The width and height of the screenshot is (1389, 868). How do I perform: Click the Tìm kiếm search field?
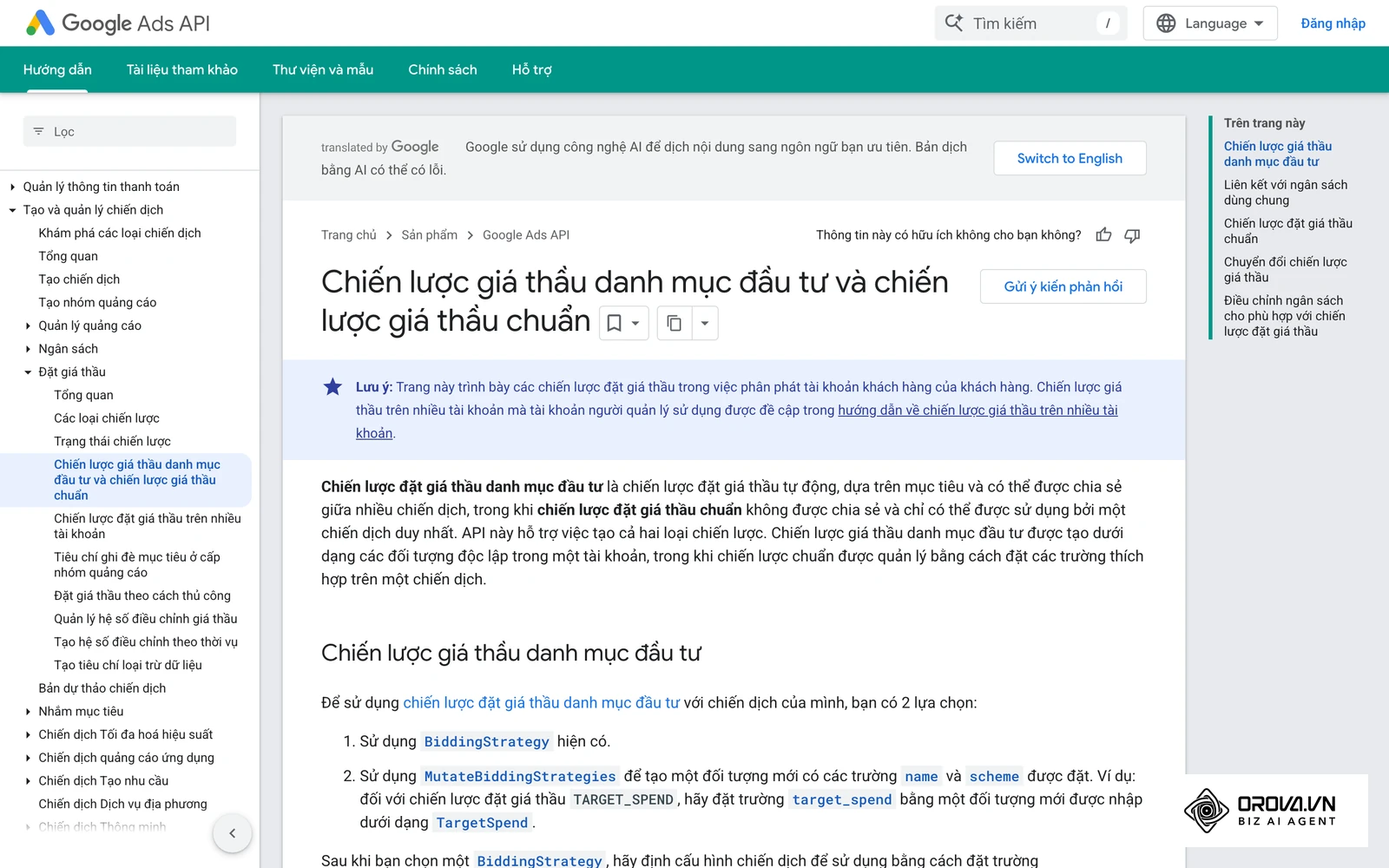(1030, 23)
